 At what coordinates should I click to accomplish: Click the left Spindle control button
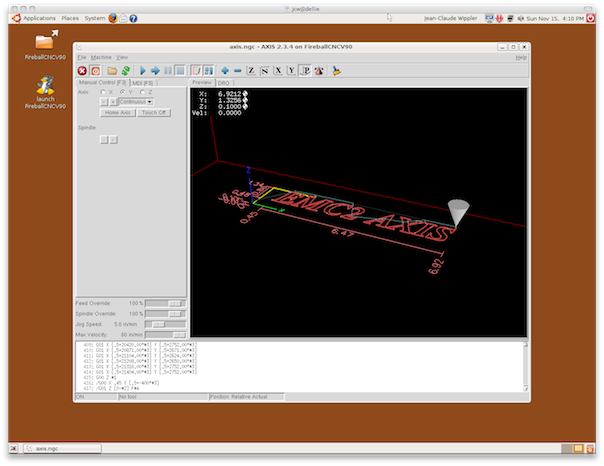point(104,140)
